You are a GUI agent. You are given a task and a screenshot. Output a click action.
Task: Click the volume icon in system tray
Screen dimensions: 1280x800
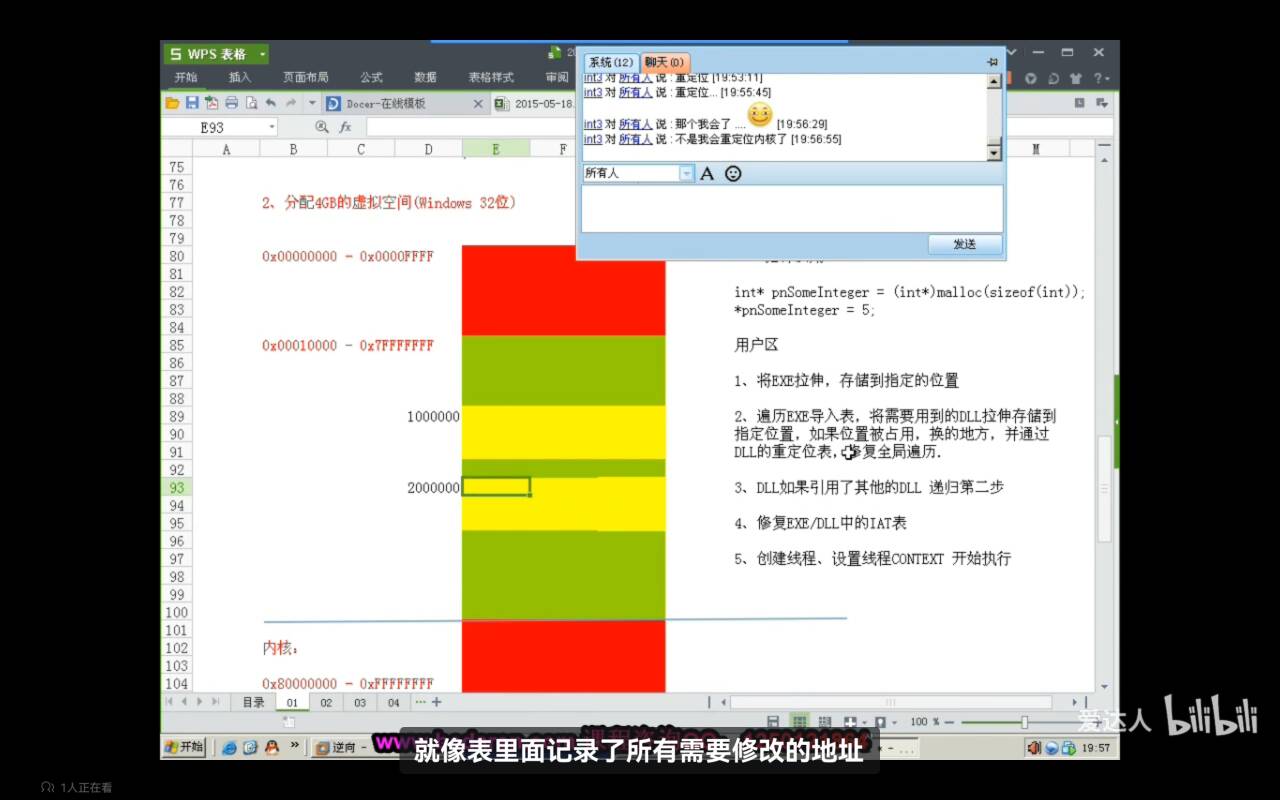click(1035, 748)
